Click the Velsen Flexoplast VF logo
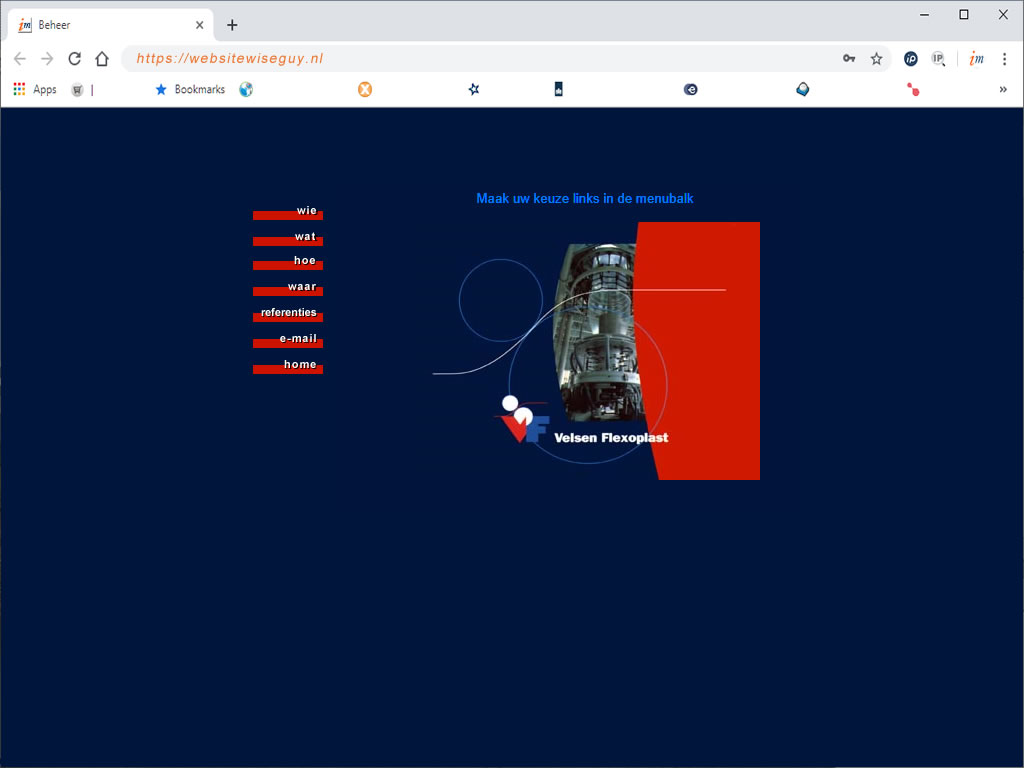1024x768 pixels. pyautogui.click(x=522, y=420)
